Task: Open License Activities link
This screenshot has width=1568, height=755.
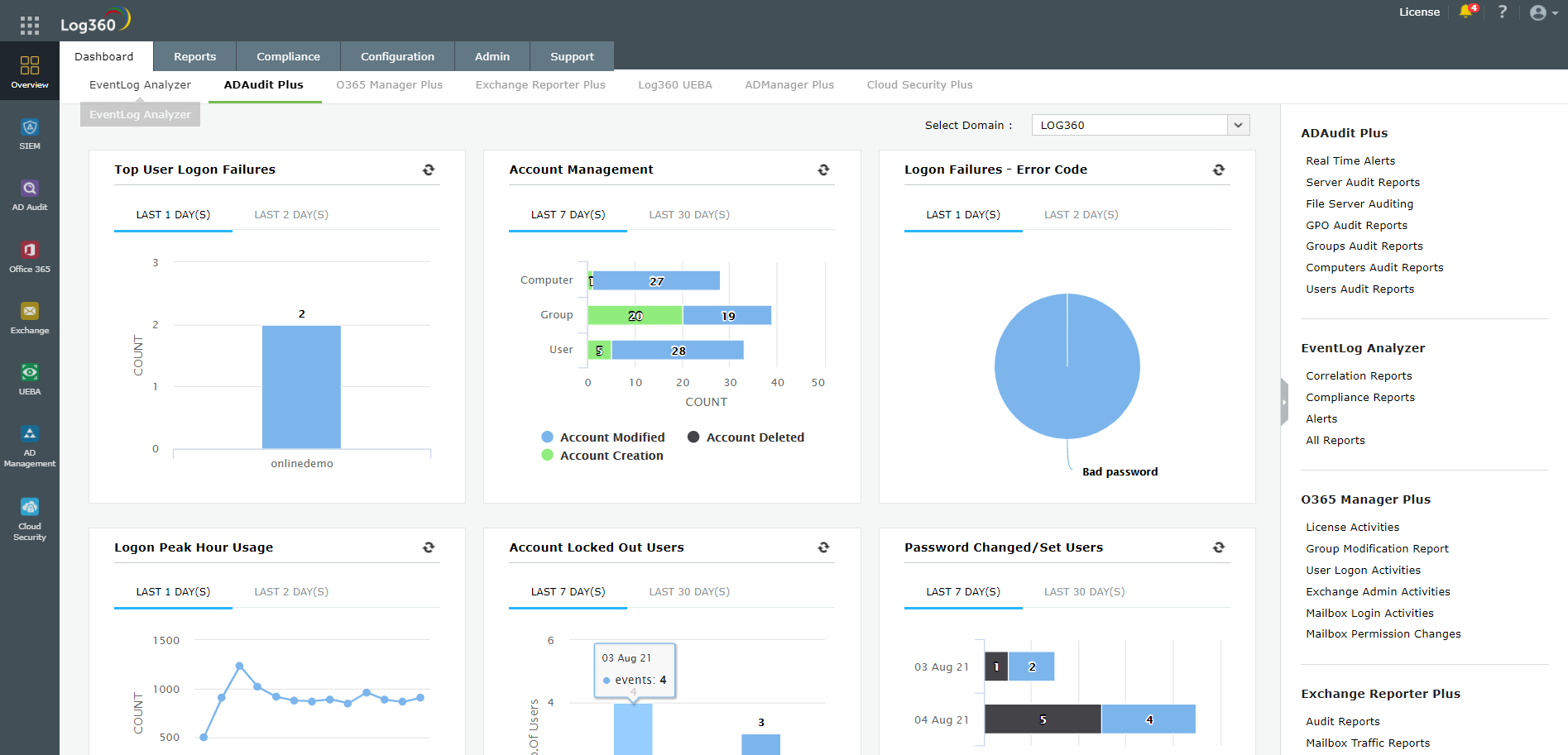Action: 1352,527
